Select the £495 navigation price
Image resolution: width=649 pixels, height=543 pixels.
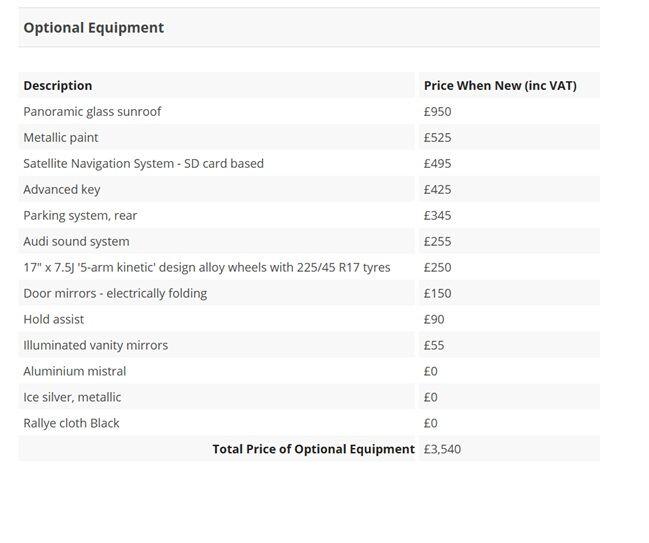438,164
